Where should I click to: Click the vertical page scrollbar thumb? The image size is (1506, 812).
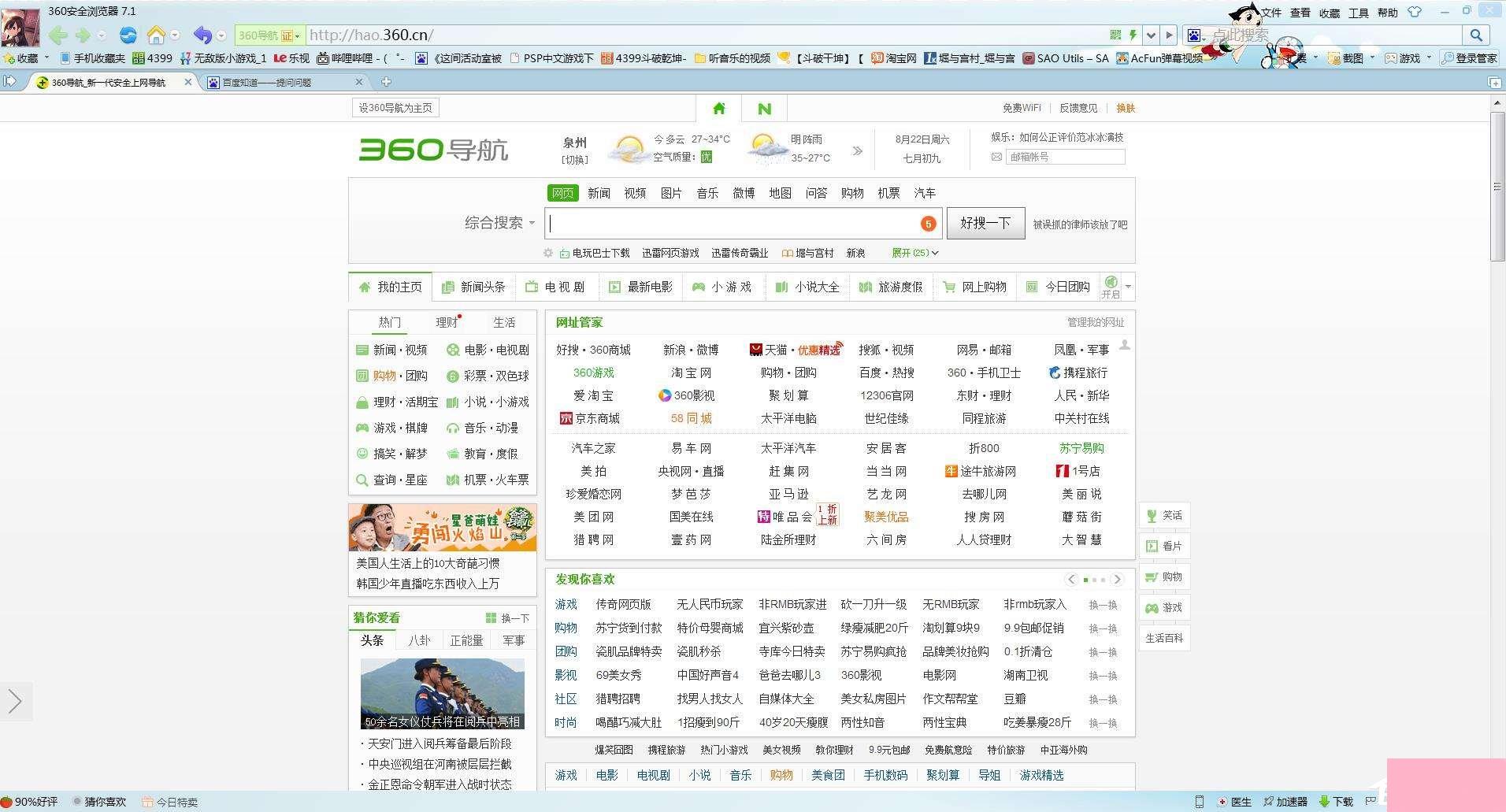point(1497,187)
